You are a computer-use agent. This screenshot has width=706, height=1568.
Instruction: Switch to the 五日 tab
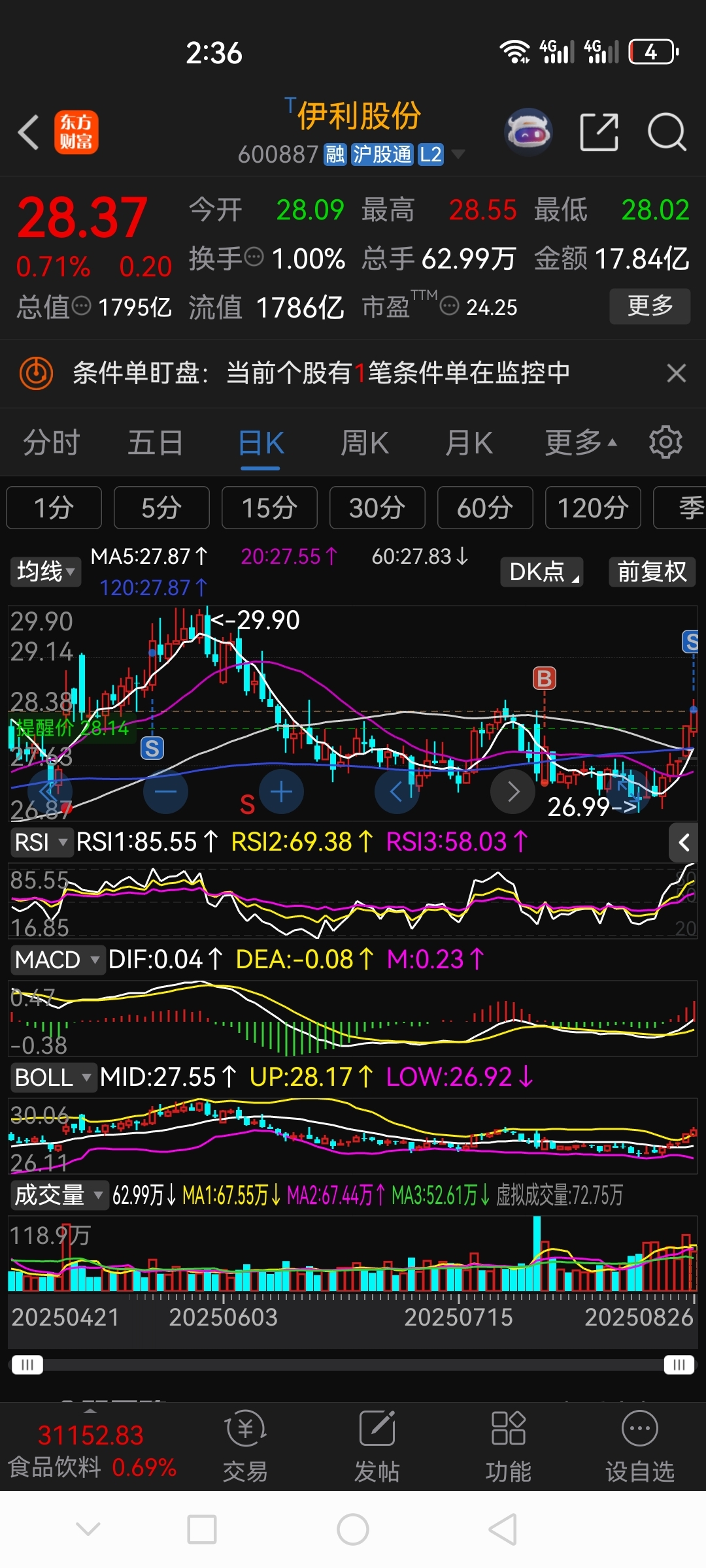[156, 442]
